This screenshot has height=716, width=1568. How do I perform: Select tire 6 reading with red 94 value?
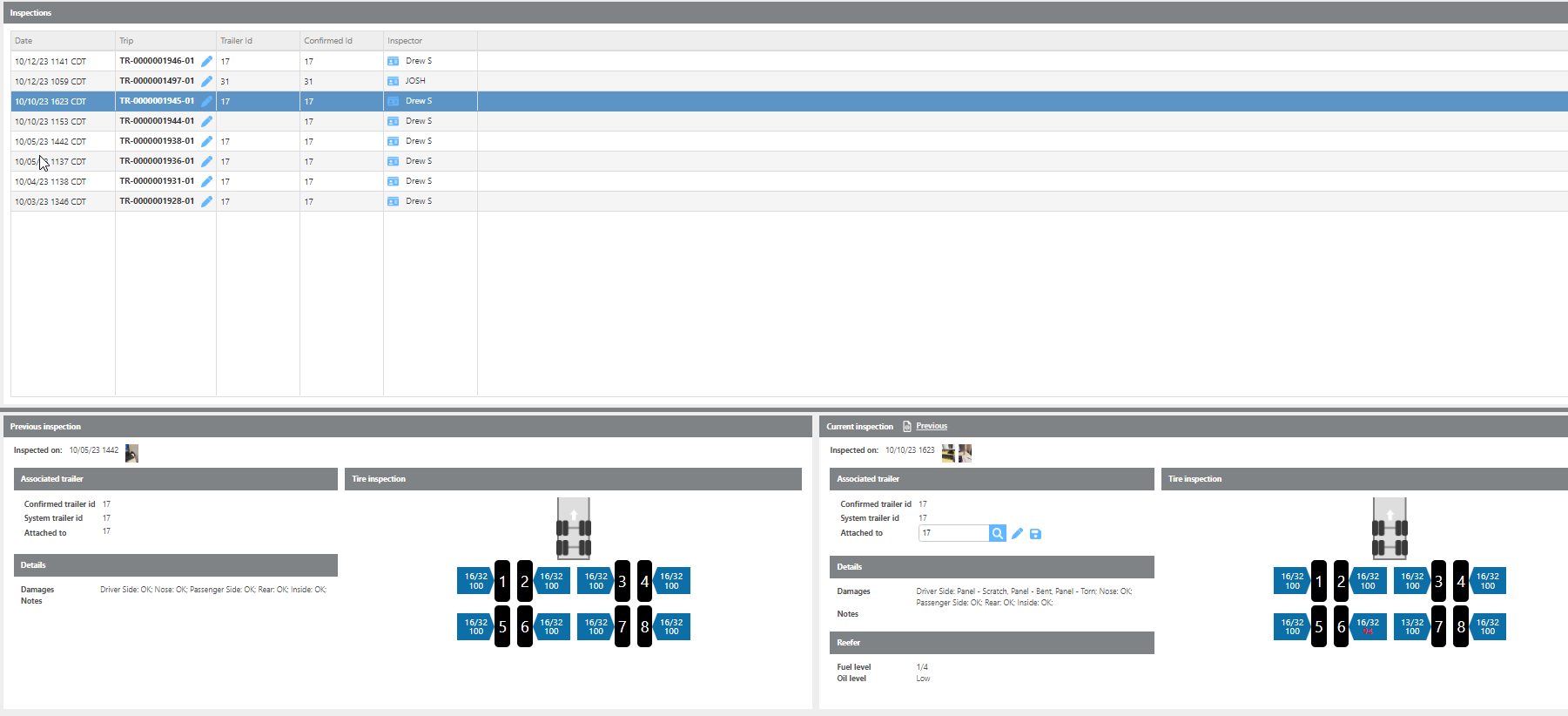click(1368, 627)
